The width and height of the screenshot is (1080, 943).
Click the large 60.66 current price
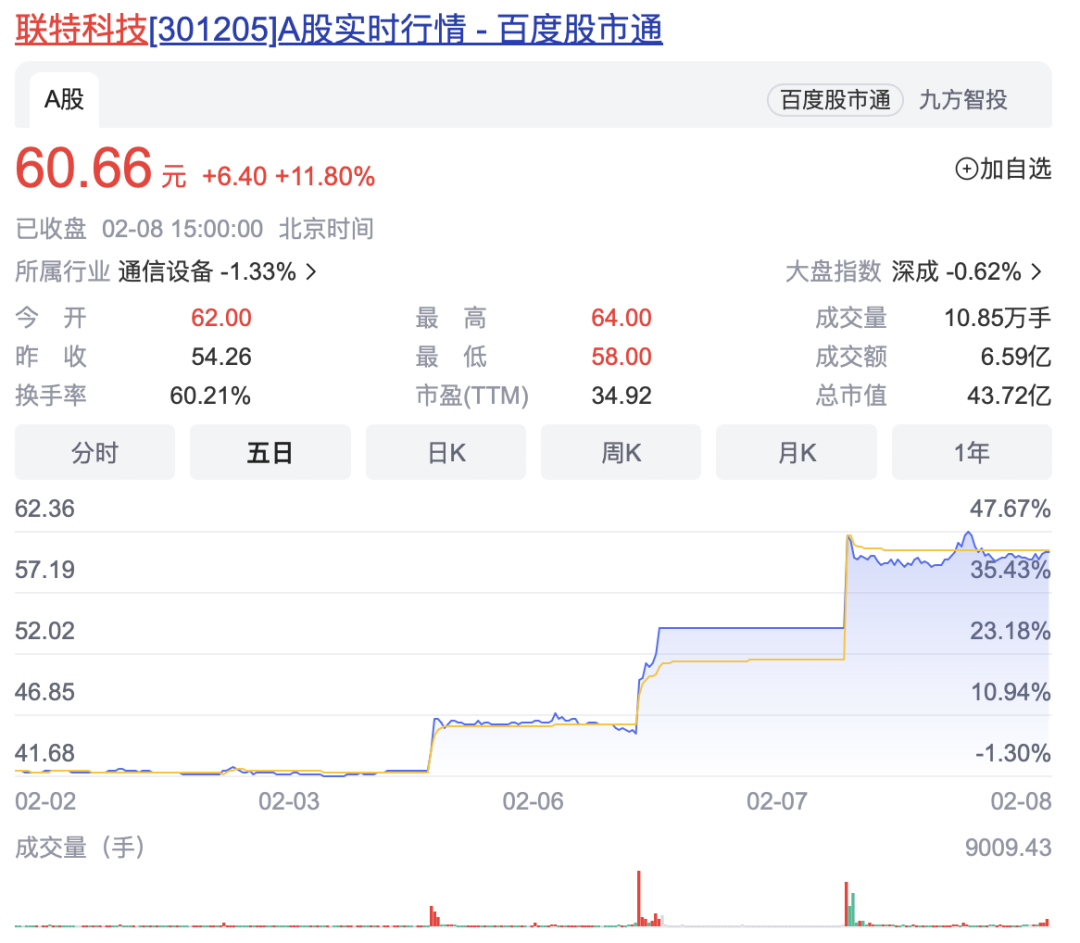pos(84,168)
